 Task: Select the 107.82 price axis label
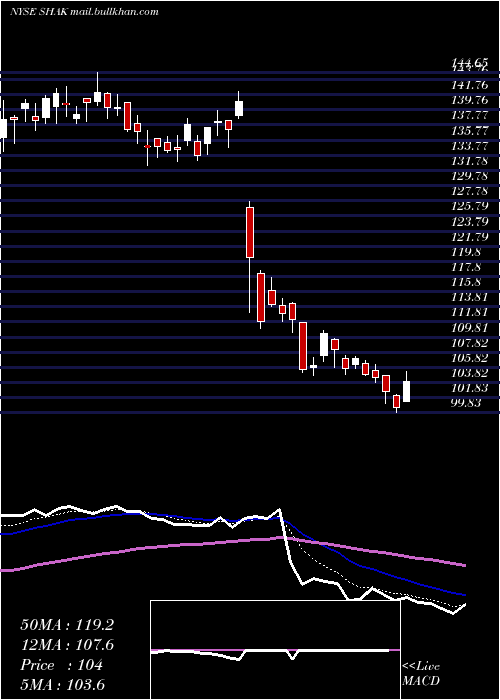[x=469, y=343]
